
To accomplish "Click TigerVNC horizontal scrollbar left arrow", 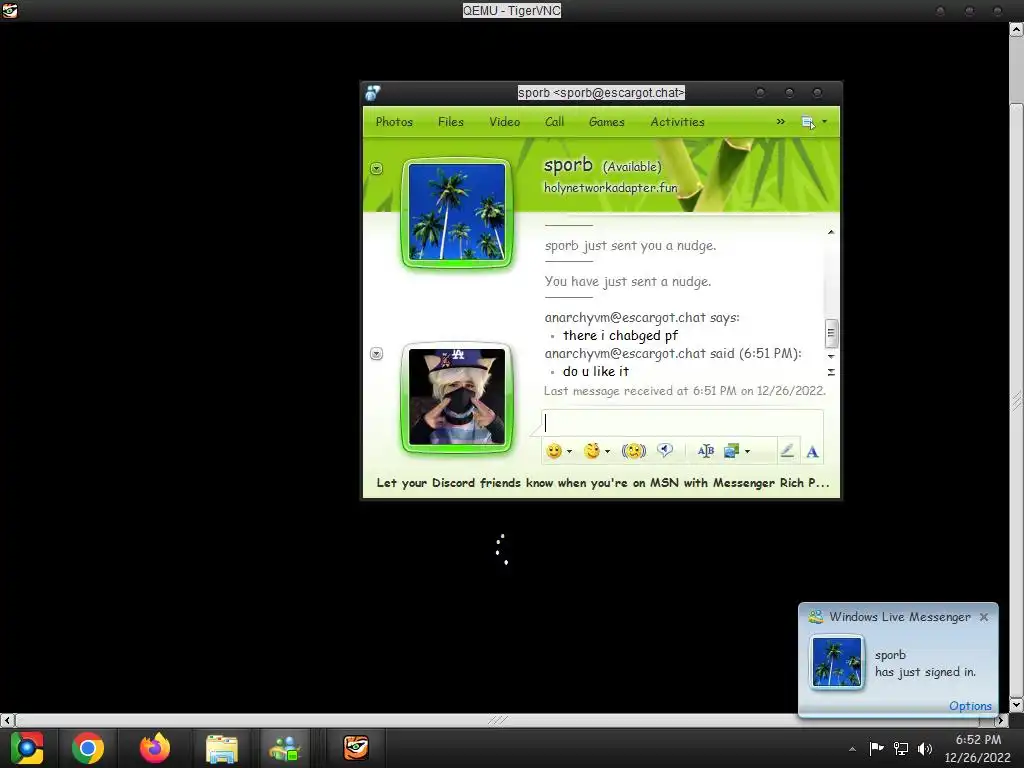I will (x=7, y=720).
